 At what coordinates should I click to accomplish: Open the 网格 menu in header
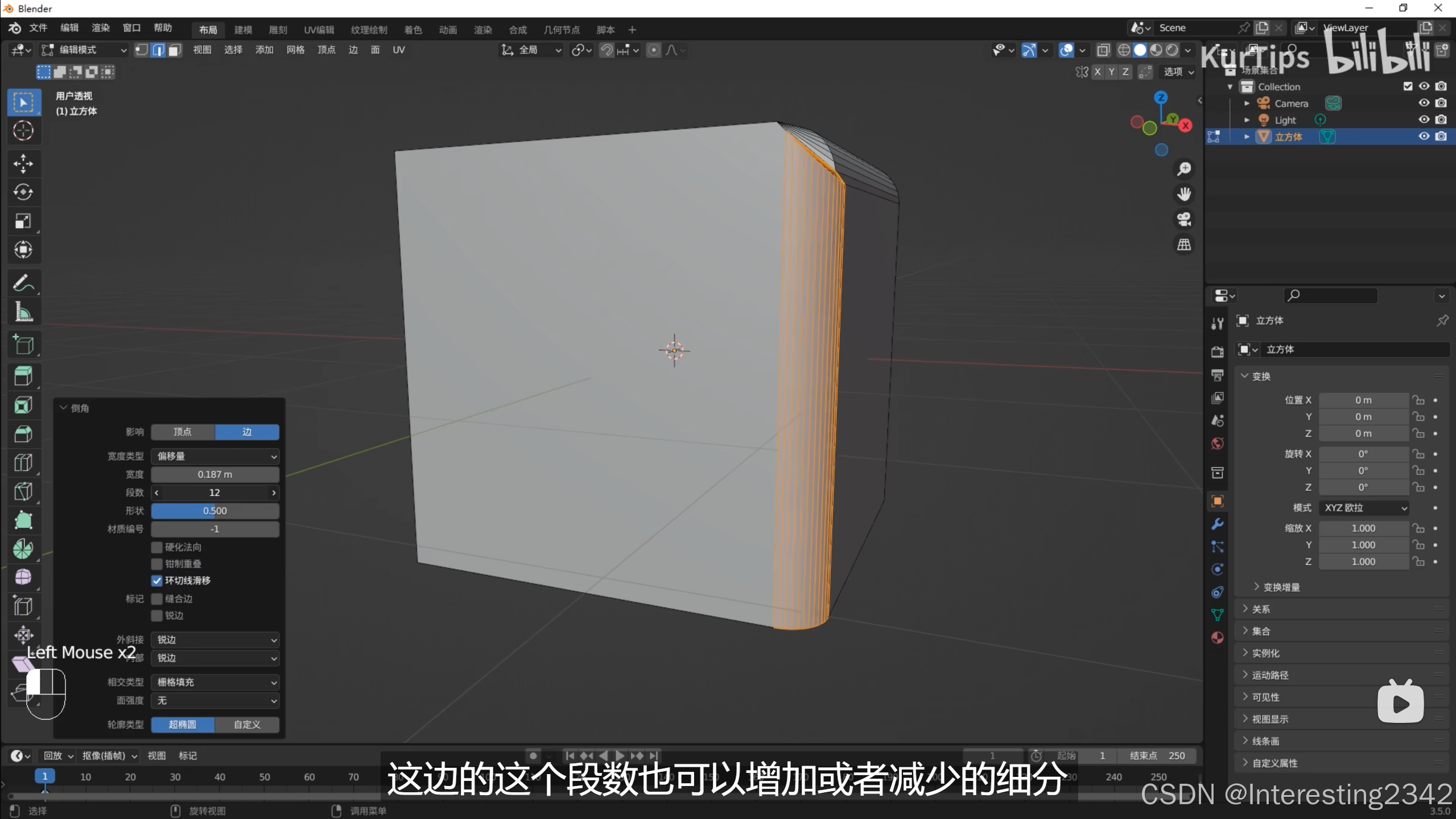coord(295,50)
